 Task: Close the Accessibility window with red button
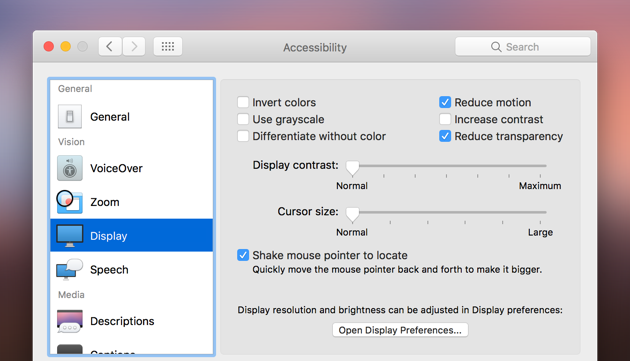tap(49, 47)
